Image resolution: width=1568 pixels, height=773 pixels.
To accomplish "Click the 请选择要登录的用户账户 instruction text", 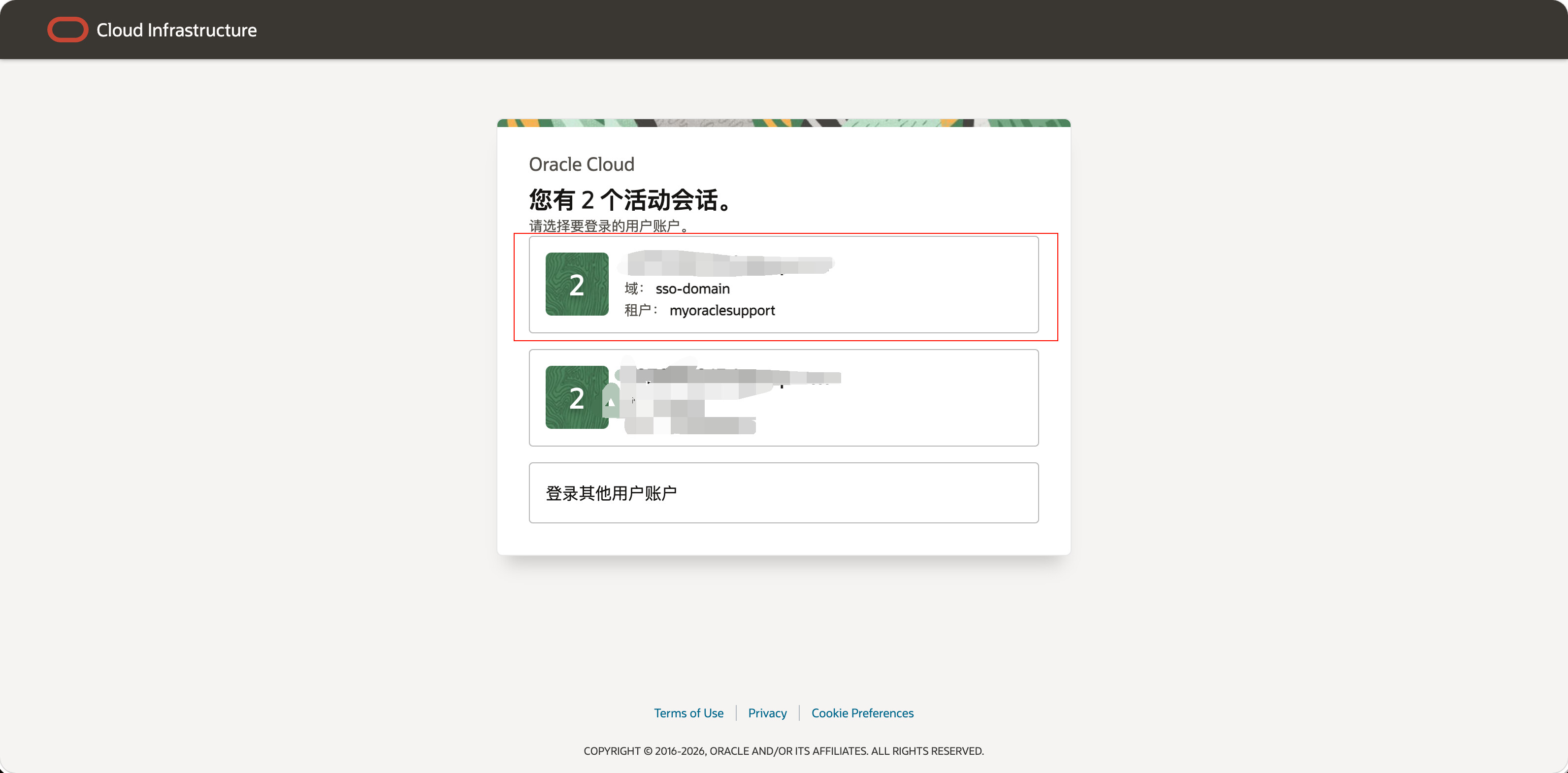I will click(x=609, y=226).
